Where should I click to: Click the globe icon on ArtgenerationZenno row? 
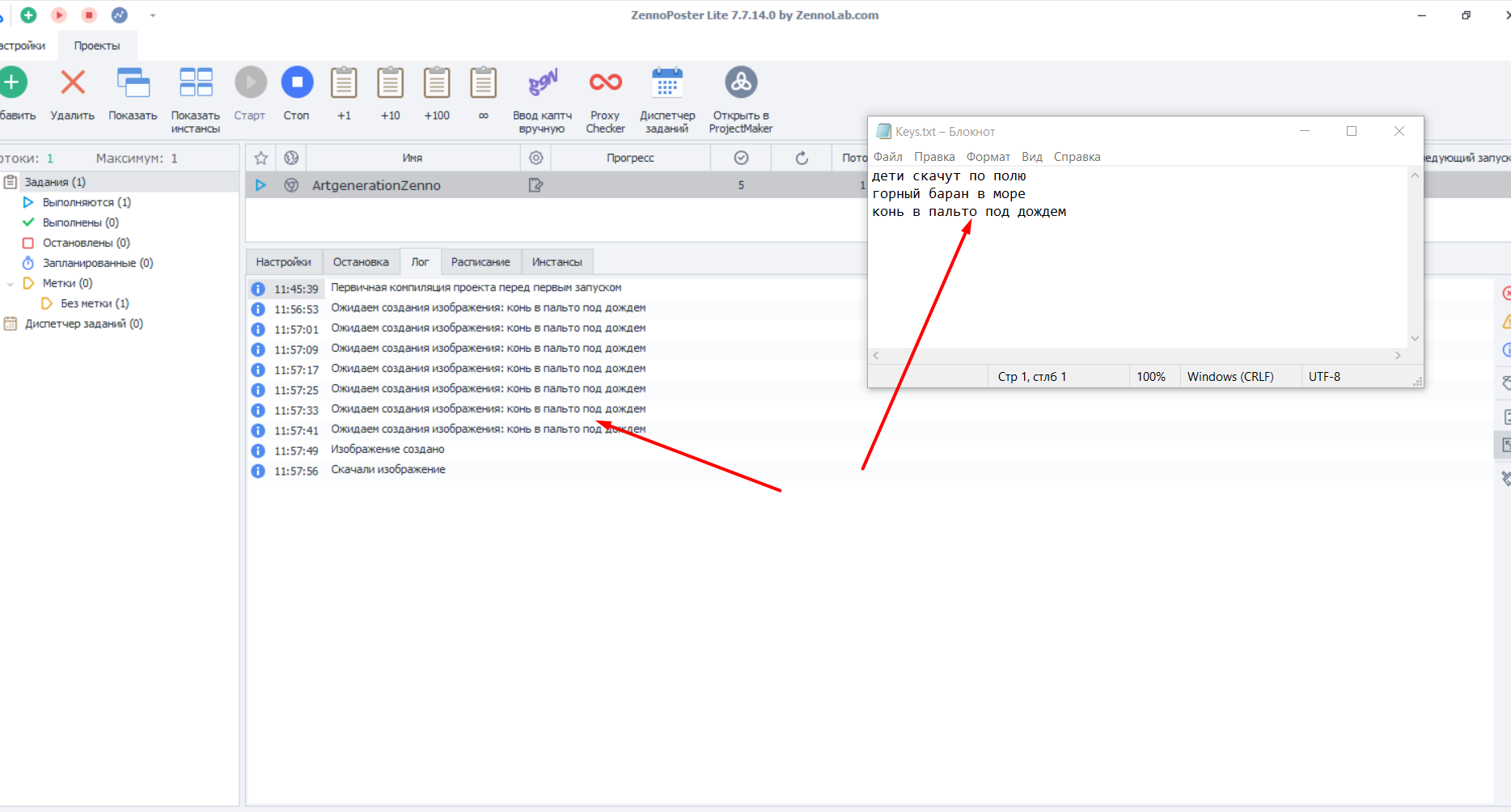point(291,185)
